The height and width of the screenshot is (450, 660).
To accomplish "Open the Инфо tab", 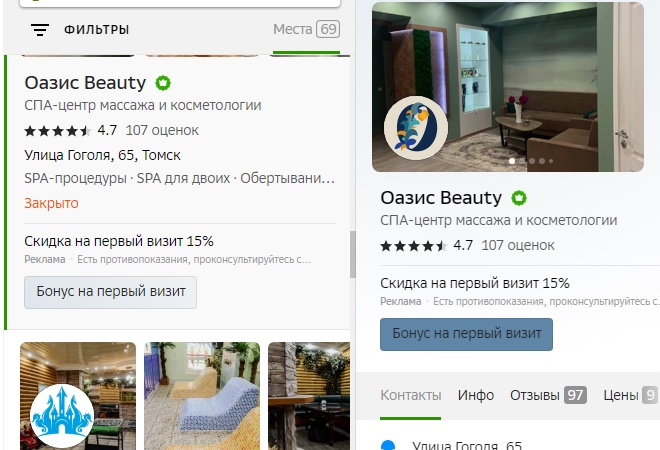I will (x=476, y=395).
